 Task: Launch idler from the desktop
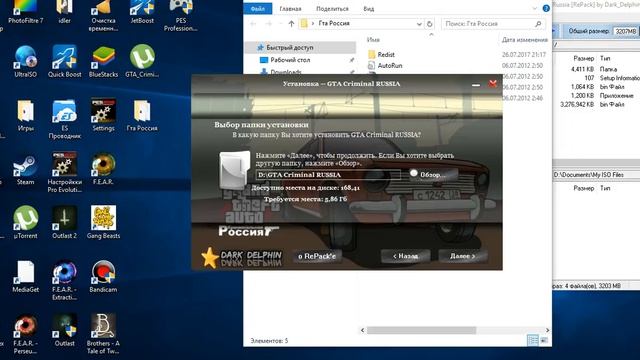click(x=64, y=12)
